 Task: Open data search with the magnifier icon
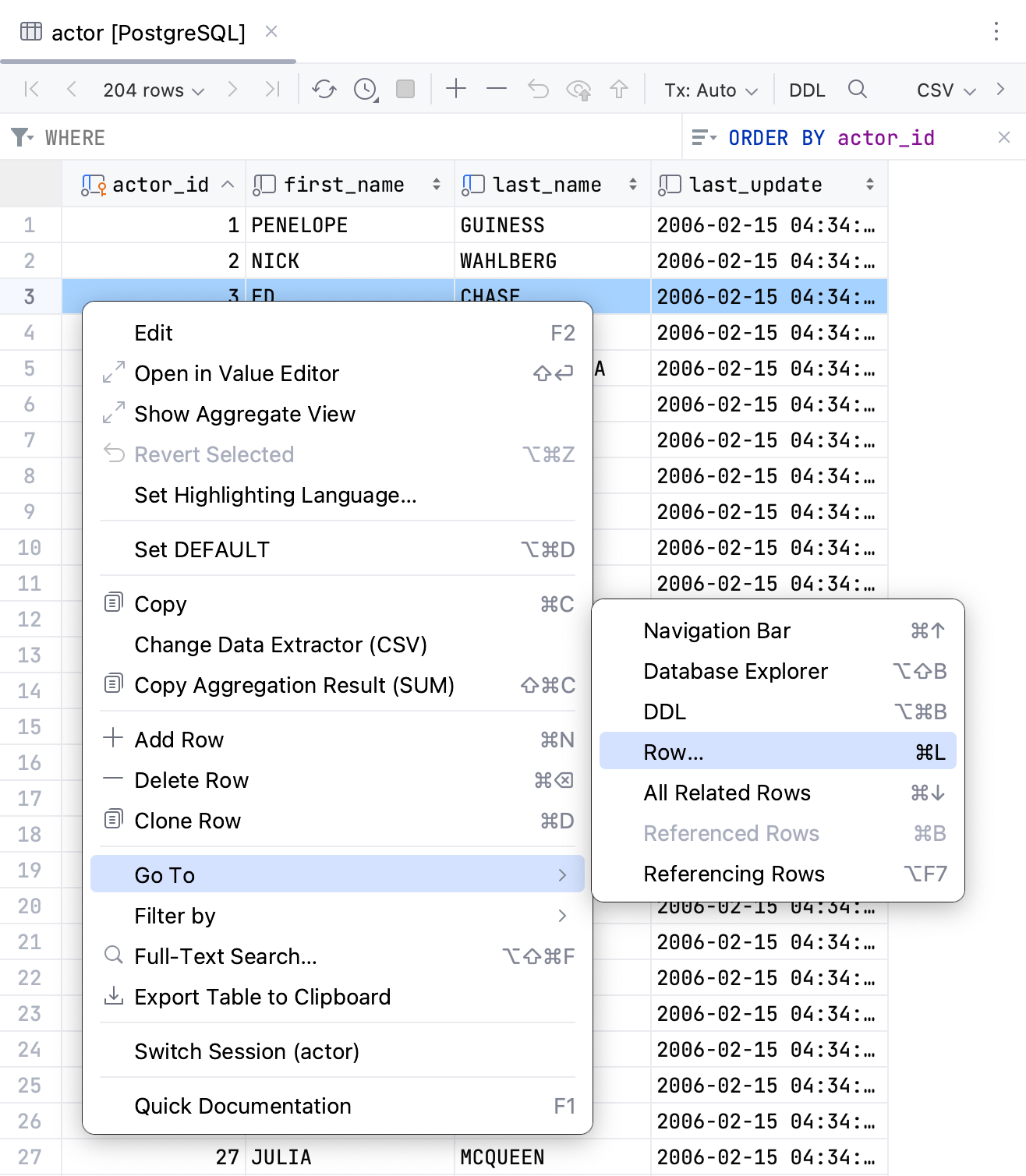[x=858, y=89]
